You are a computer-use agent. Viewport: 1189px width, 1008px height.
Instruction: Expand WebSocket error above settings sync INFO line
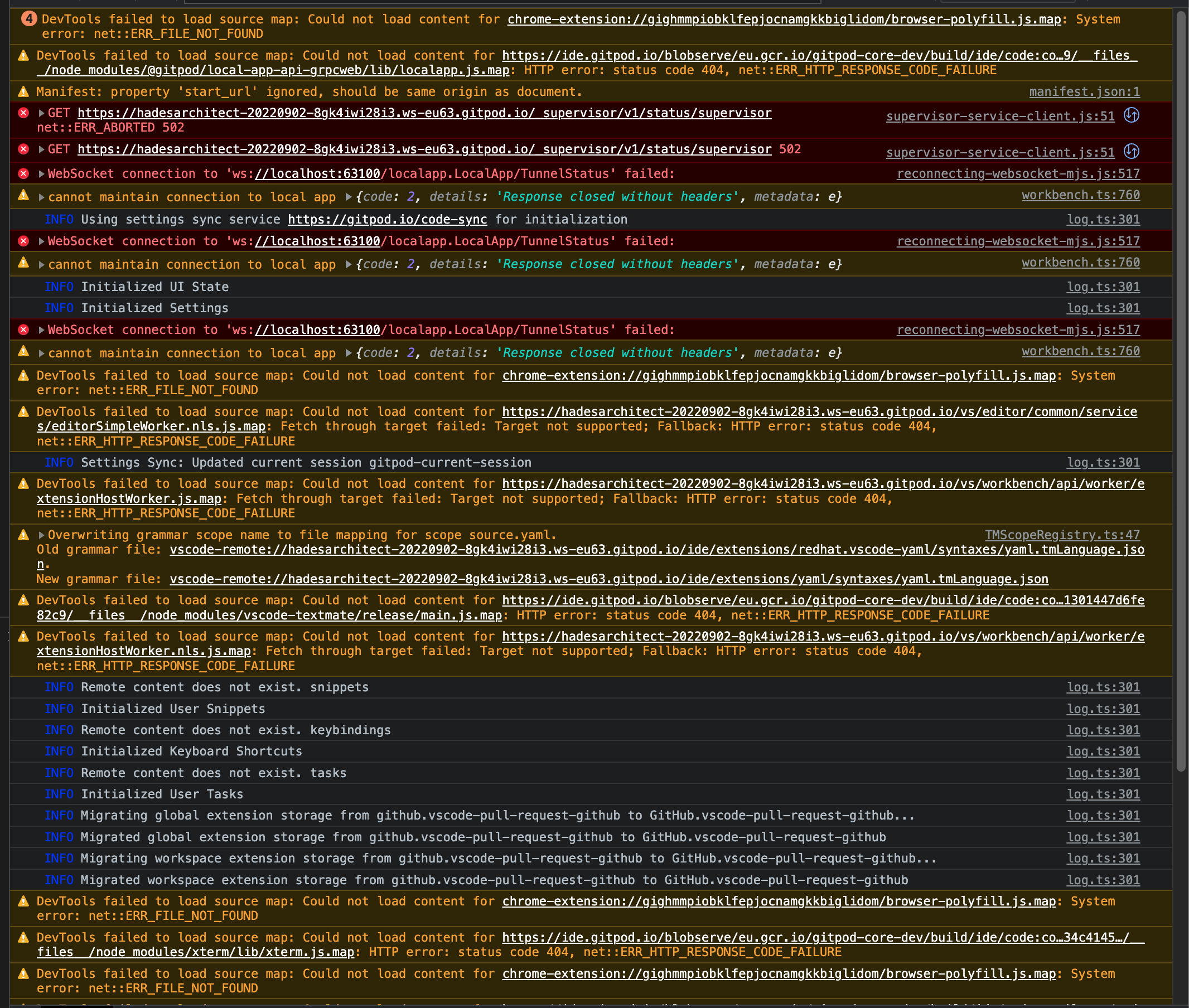(41, 174)
